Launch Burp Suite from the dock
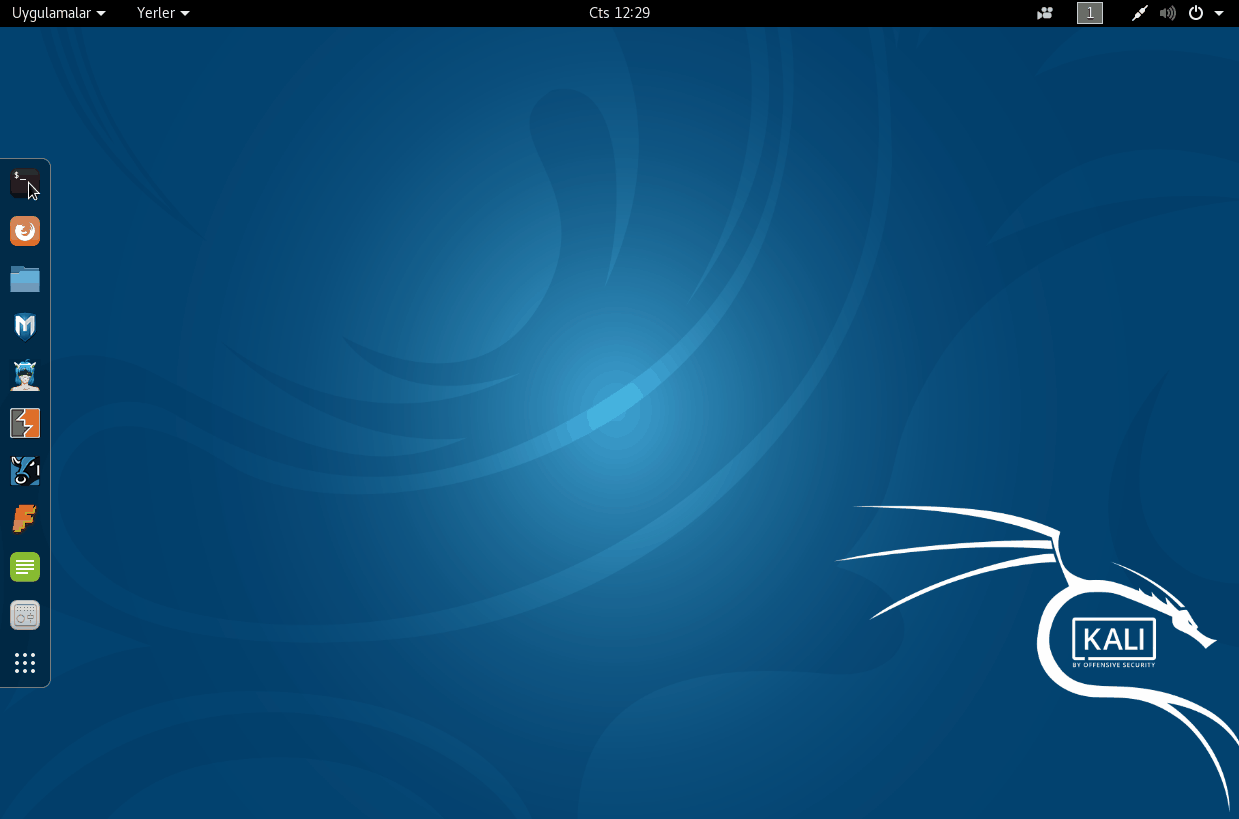 [25, 423]
